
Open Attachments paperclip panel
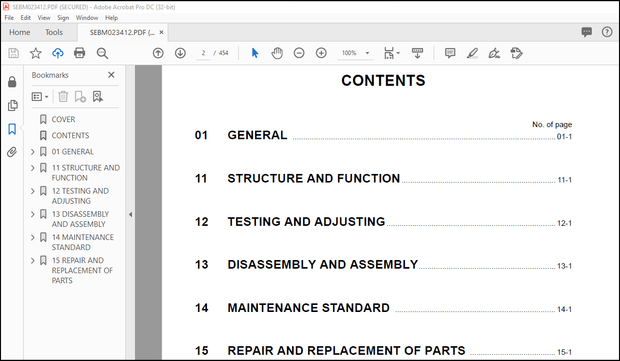tap(12, 152)
